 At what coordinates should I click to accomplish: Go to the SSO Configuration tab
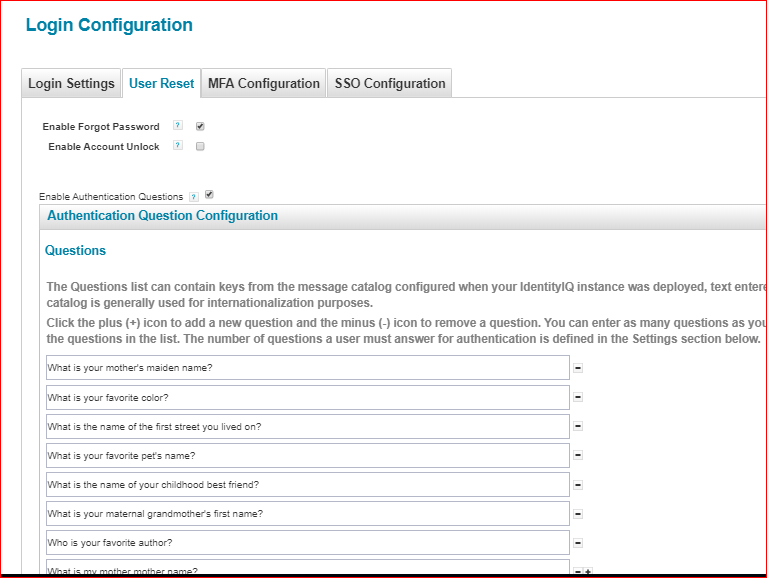point(390,83)
